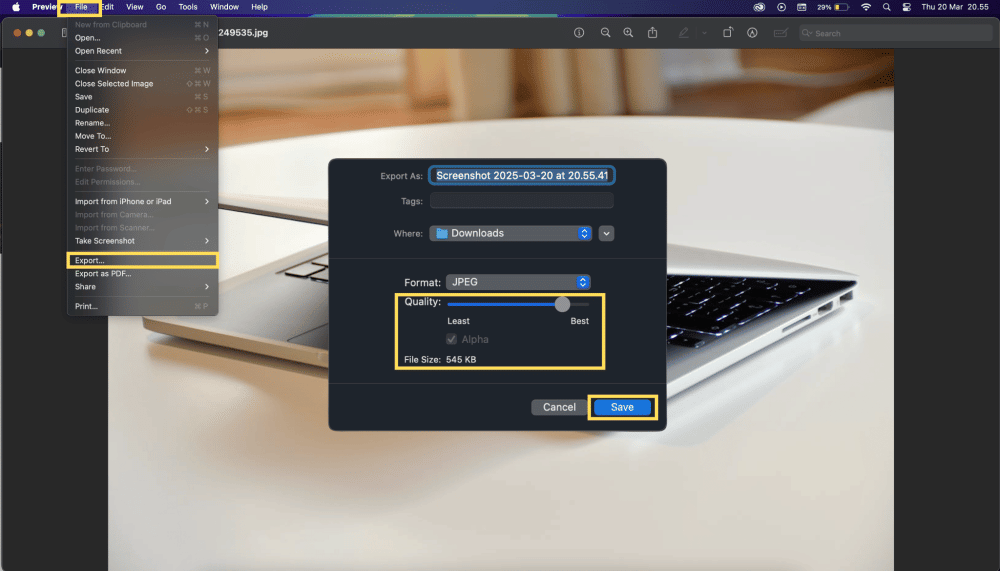Expand the save dialog with chevron button
The height and width of the screenshot is (571, 1000).
point(607,233)
